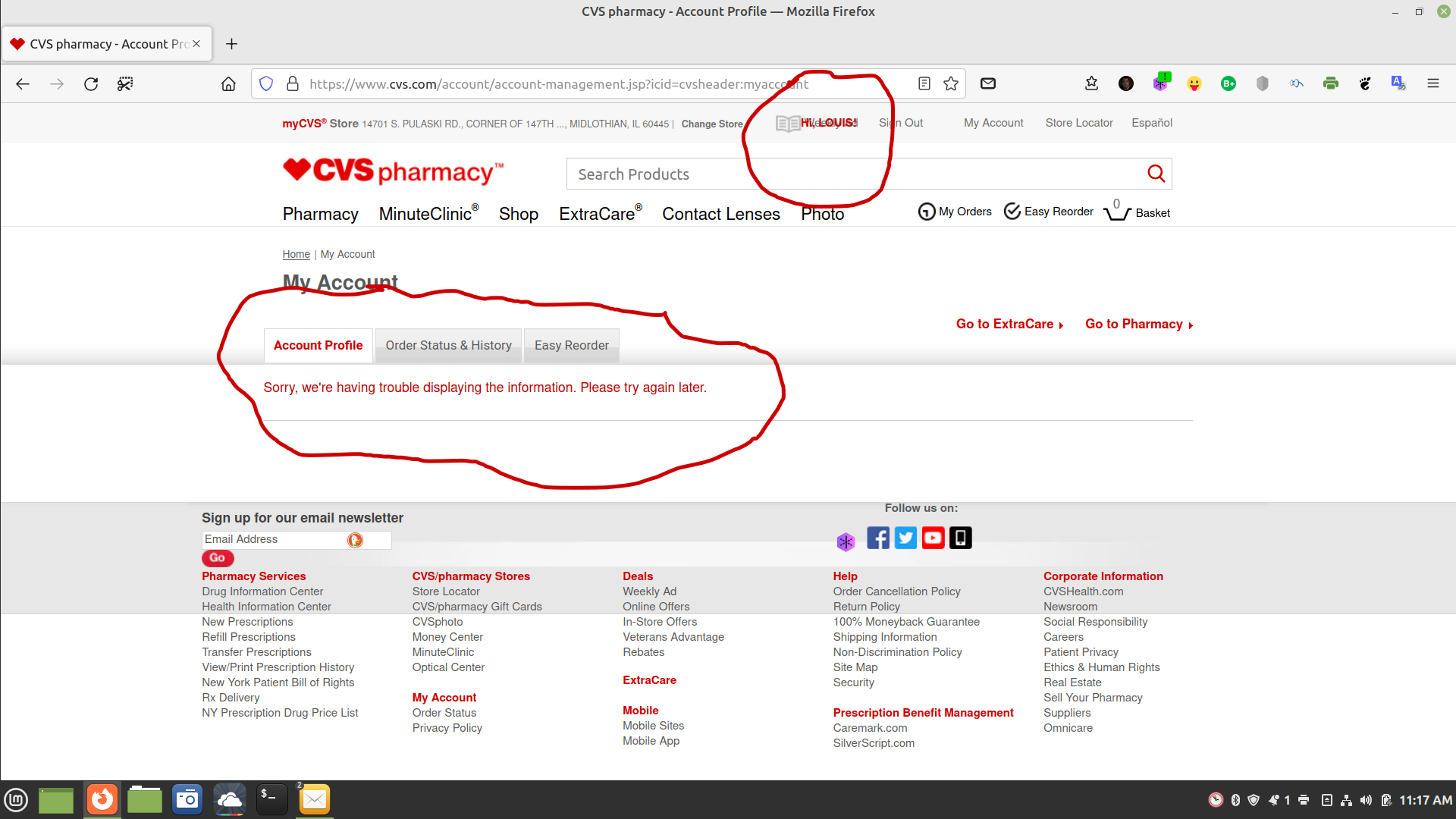Open the CVS mobile app icon
1456x819 pixels.
960,538
